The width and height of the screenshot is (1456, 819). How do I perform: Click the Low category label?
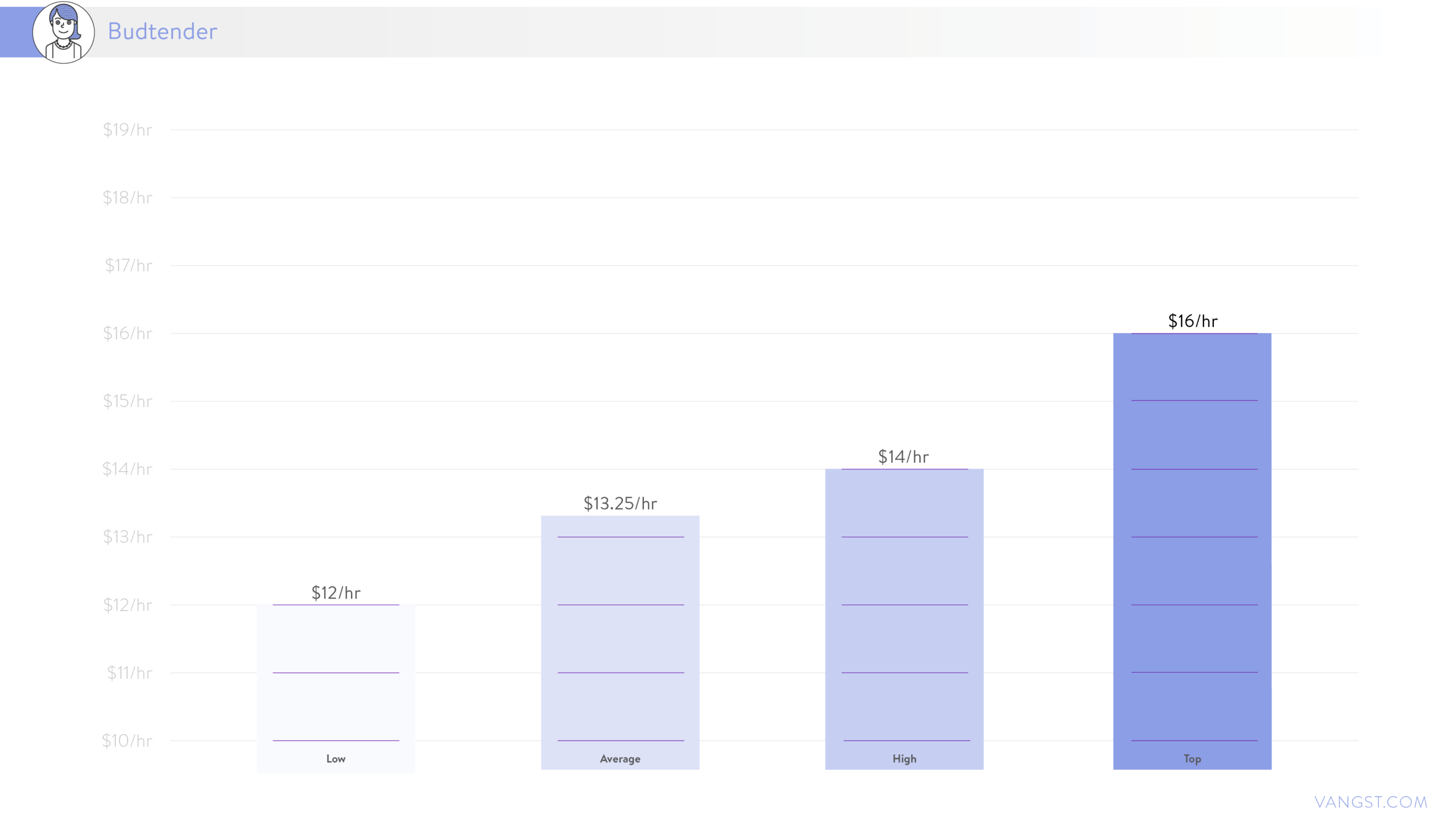pos(336,759)
